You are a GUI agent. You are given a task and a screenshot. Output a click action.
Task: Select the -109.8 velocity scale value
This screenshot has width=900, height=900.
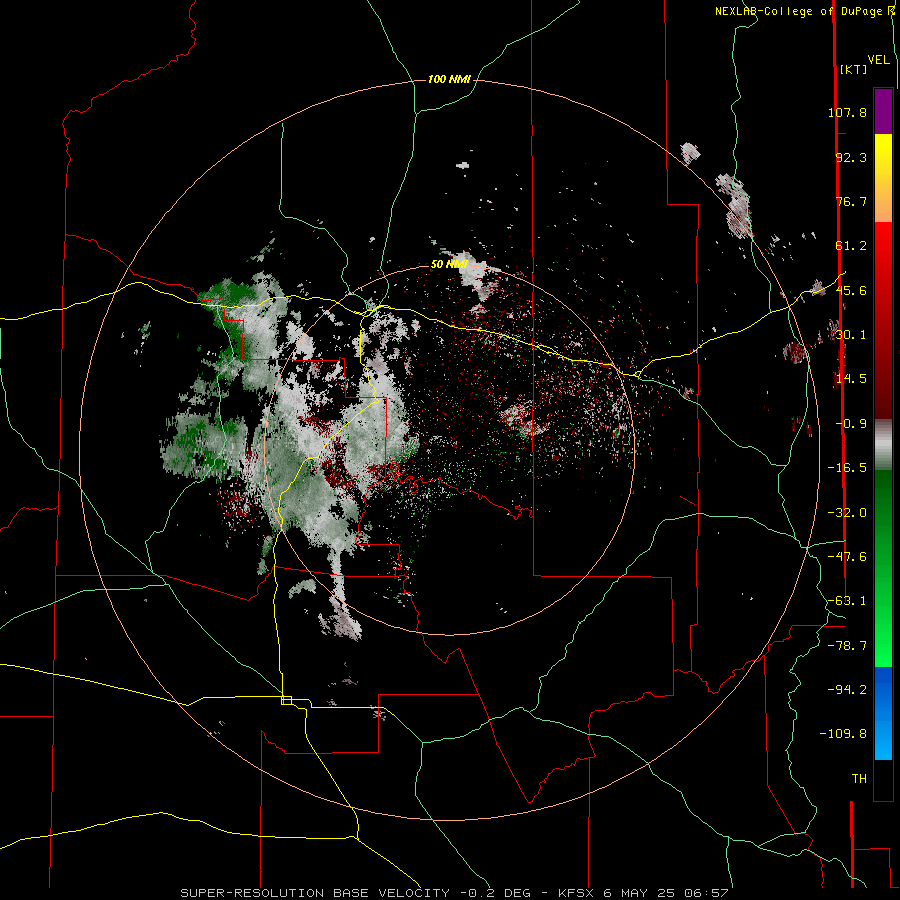pos(843,734)
